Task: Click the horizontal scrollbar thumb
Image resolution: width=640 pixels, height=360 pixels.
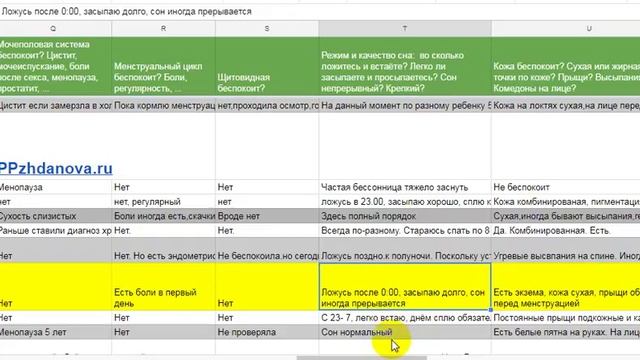Action: pos(362,358)
